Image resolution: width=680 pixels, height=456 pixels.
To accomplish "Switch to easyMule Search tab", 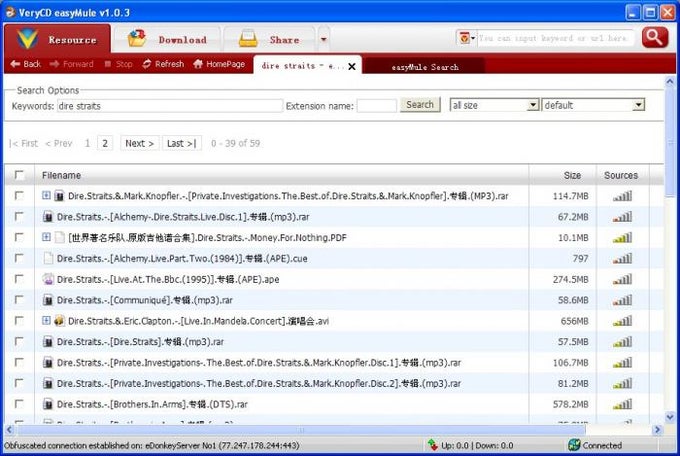I will click(425, 67).
